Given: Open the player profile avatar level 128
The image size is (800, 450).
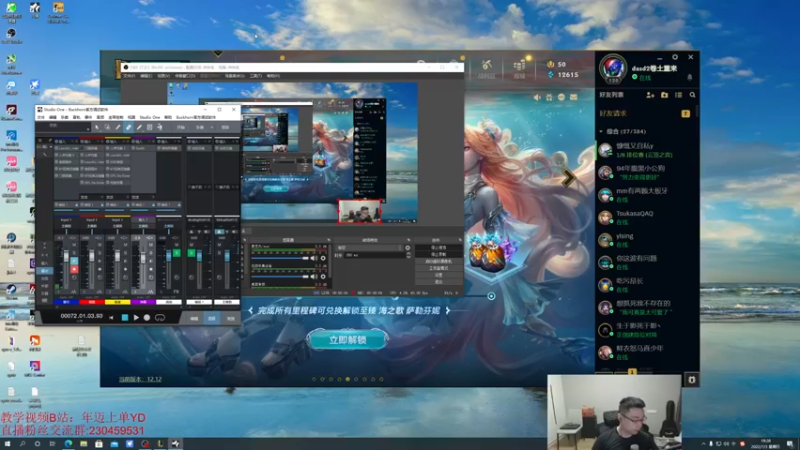Looking at the screenshot, I should [613, 68].
